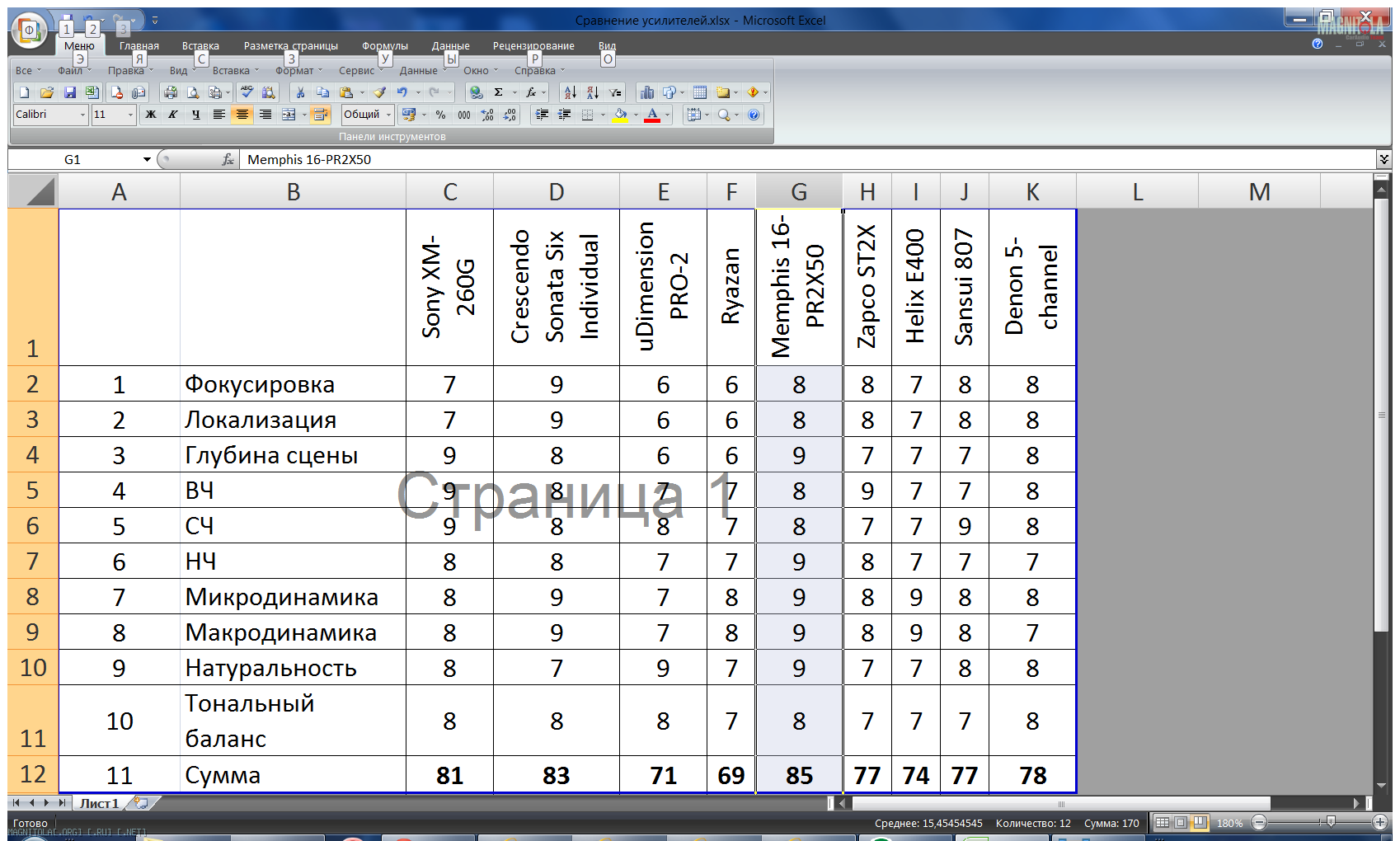1400x841 pixels.
Task: Select column header L
Action: 1138,192
